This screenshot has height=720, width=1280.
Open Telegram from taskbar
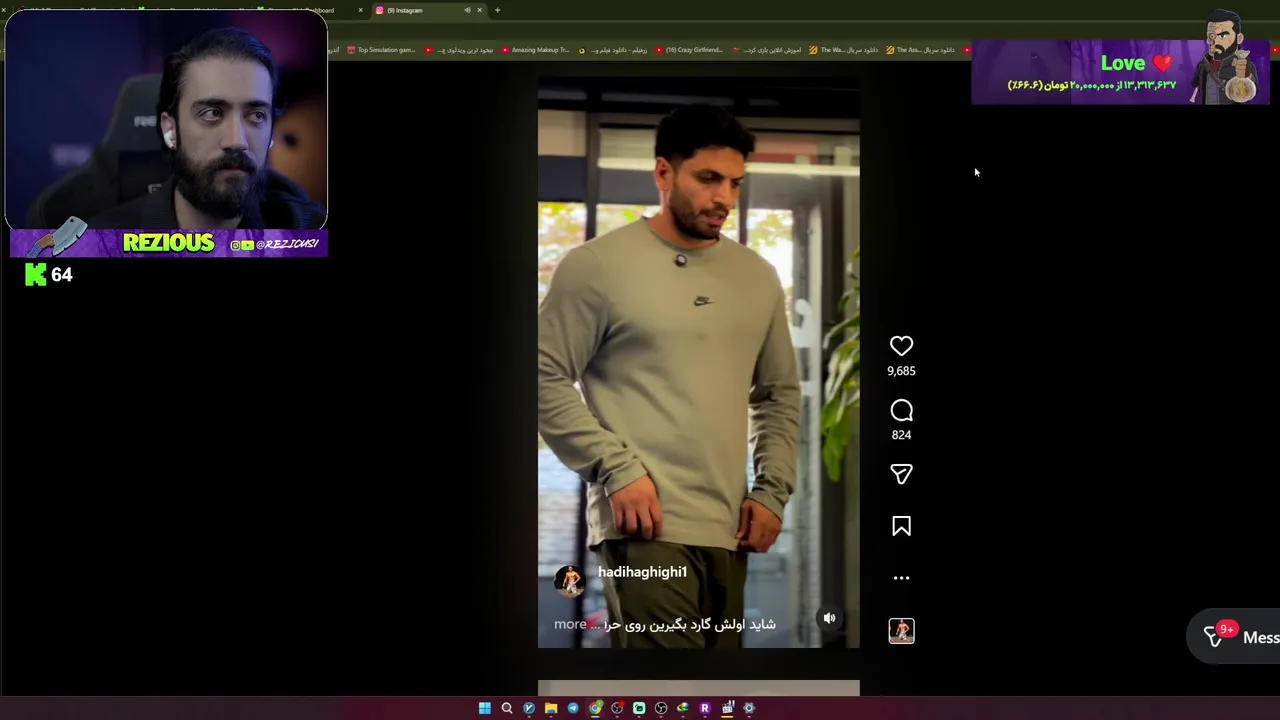click(x=573, y=708)
